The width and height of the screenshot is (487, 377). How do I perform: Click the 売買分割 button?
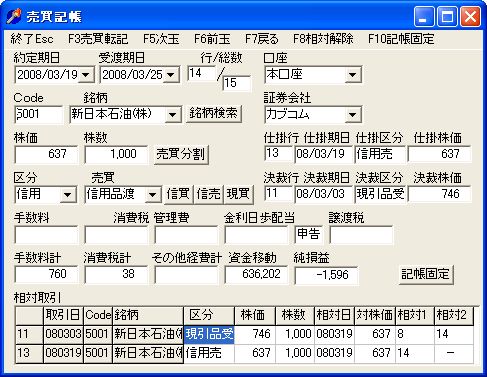click(181, 154)
